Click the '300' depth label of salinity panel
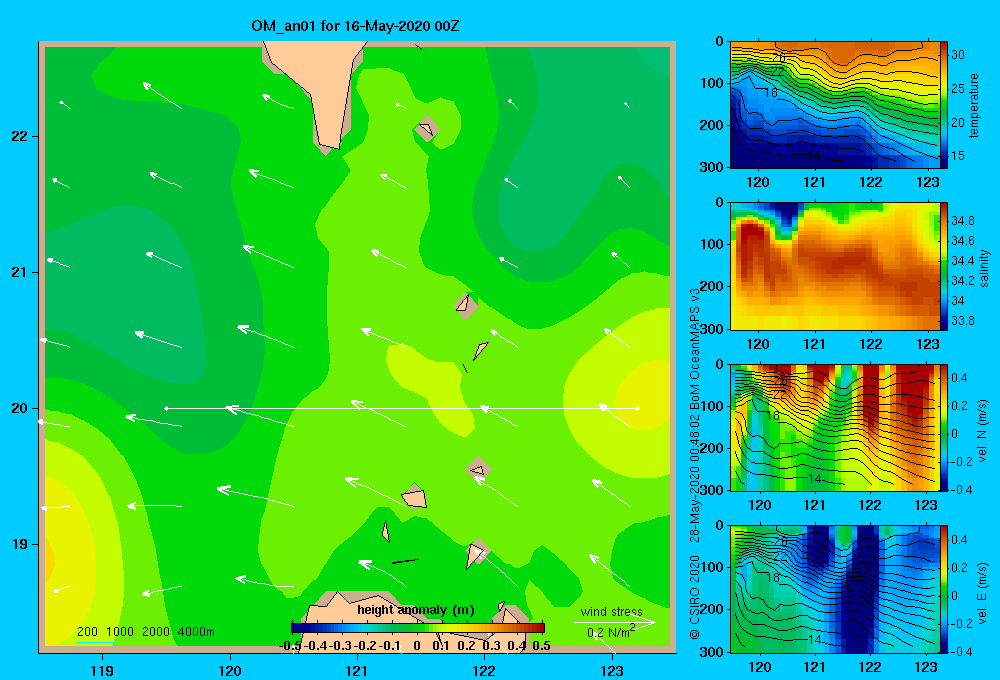Screen dimensions: 1000x680 (711, 329)
